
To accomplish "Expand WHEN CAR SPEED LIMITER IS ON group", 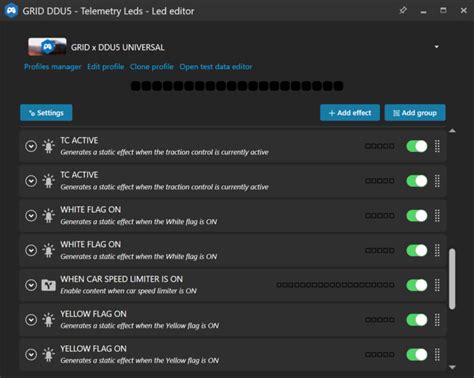I will [31, 285].
